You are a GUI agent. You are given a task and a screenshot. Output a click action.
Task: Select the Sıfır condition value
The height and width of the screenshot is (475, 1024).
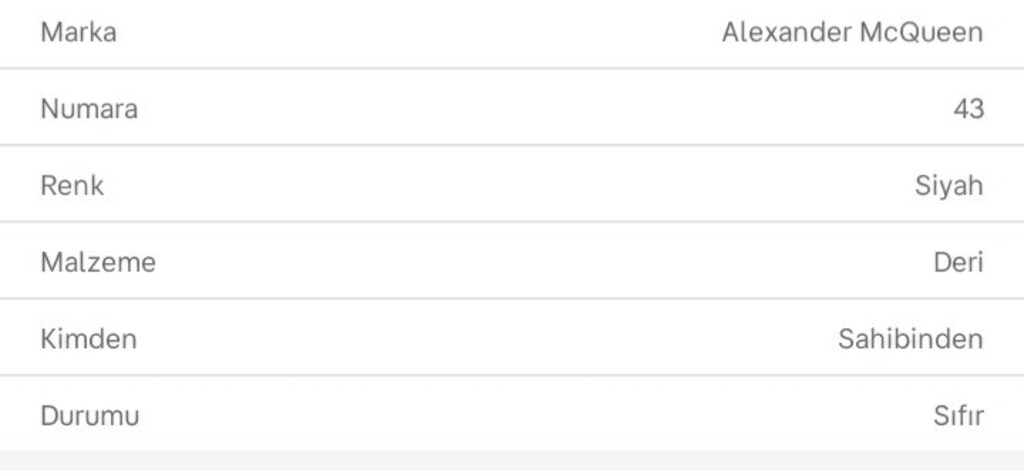coord(959,416)
